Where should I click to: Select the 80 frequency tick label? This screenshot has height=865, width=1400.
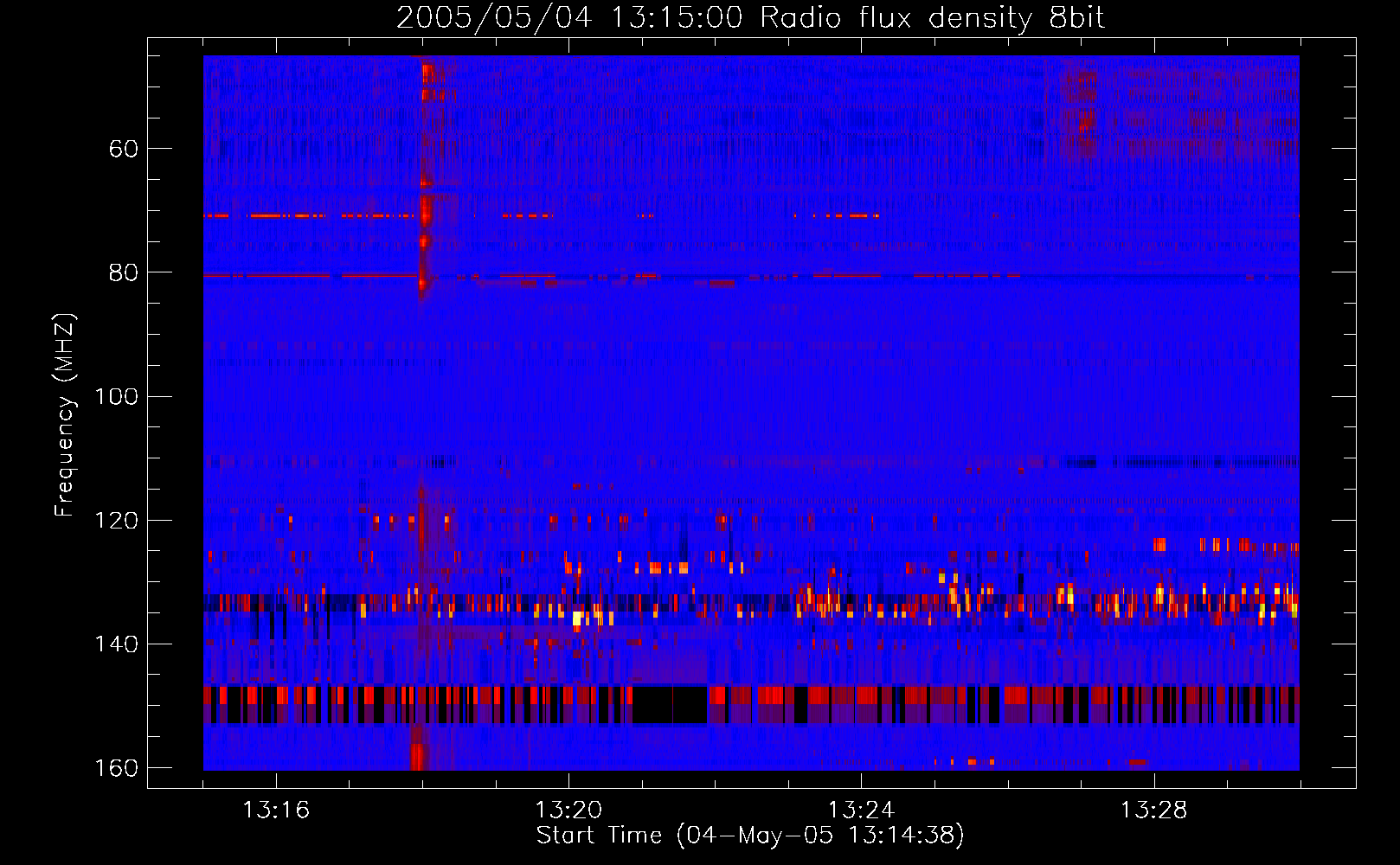(x=124, y=272)
